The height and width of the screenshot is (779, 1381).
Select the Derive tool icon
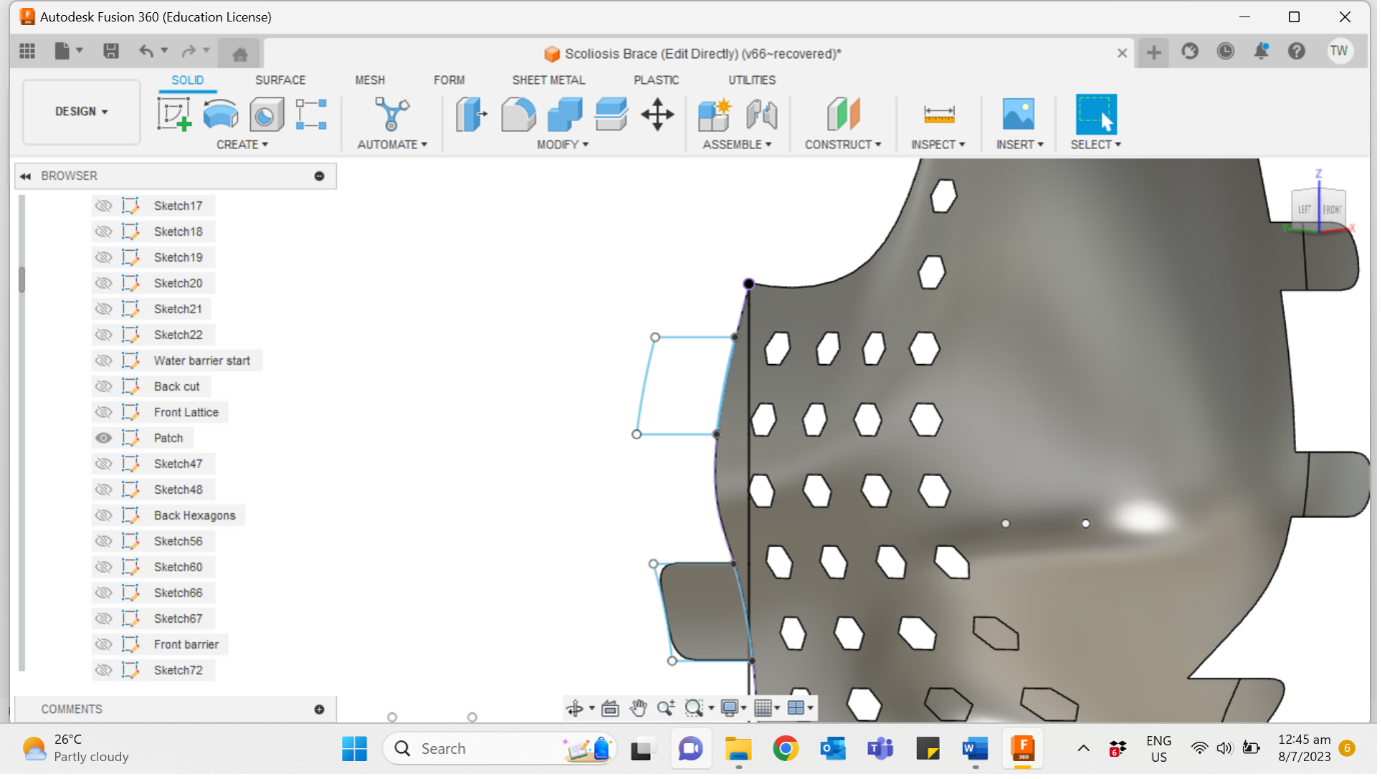pyautogui.click(x=266, y=115)
